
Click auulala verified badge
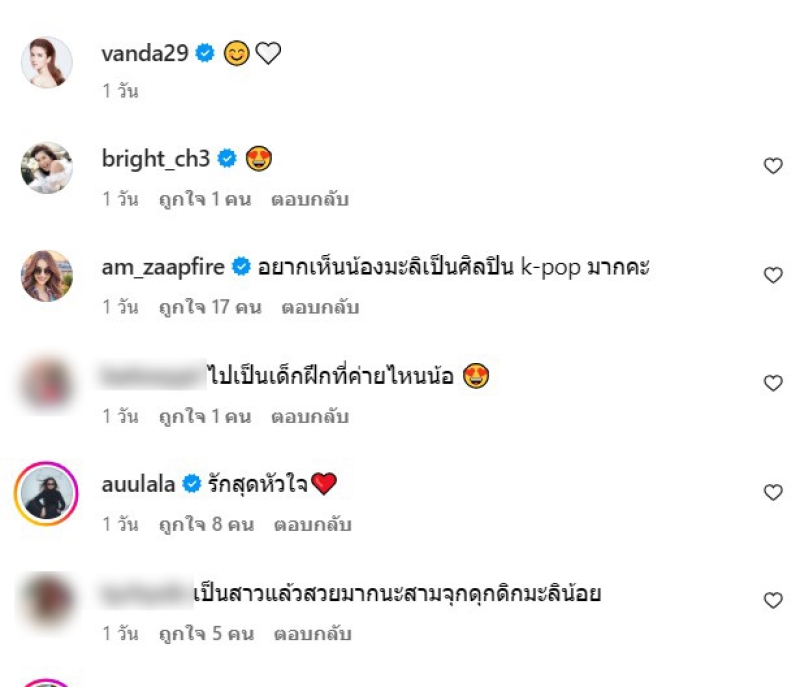pyautogui.click(x=192, y=484)
